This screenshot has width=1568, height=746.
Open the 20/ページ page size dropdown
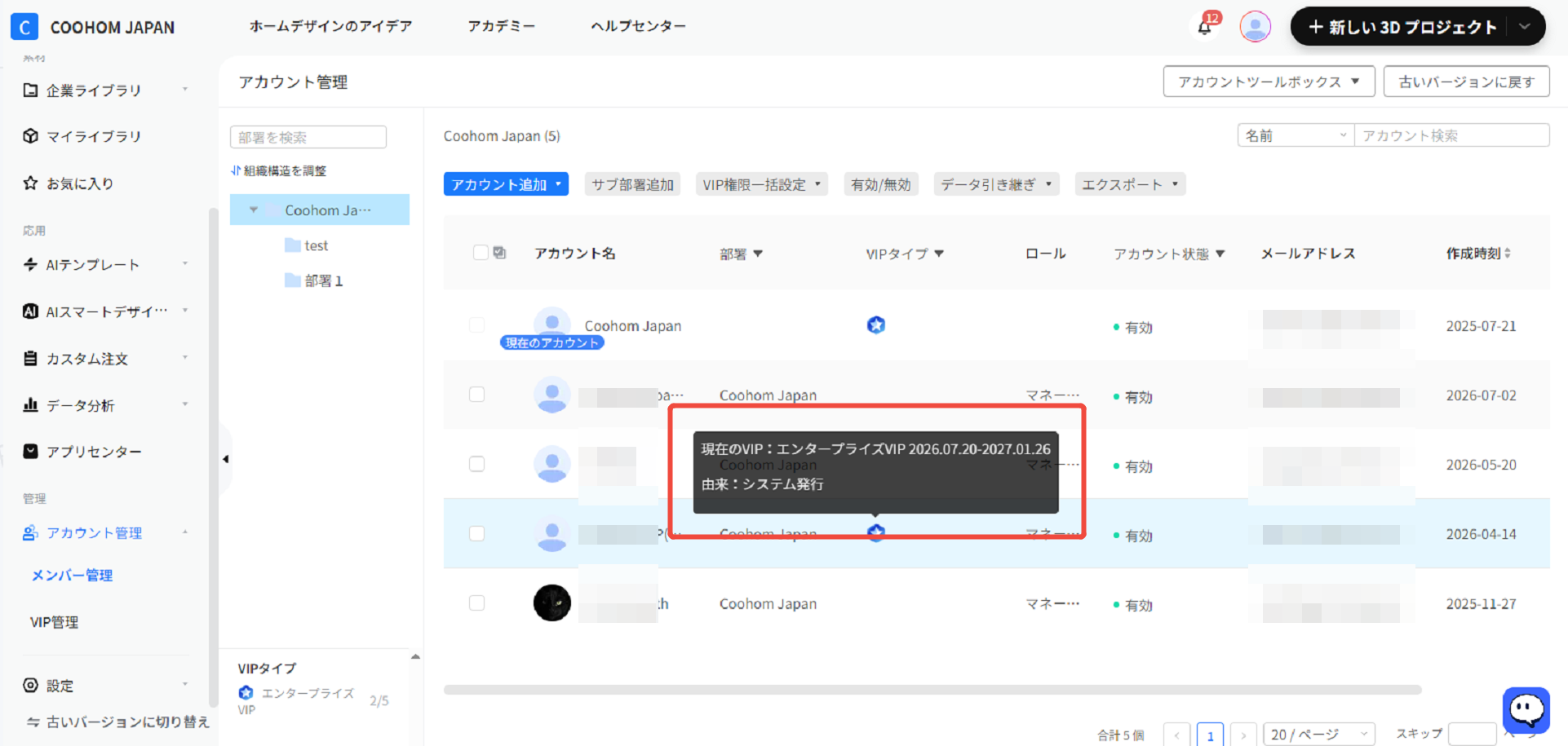click(1318, 734)
